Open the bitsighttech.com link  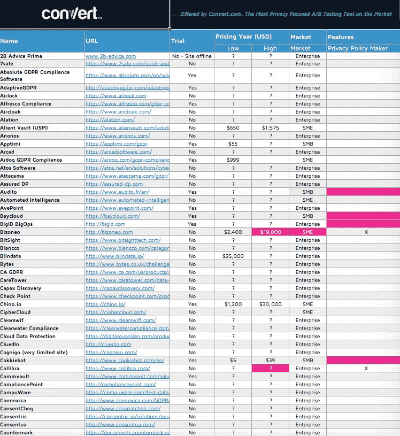click(x=123, y=240)
